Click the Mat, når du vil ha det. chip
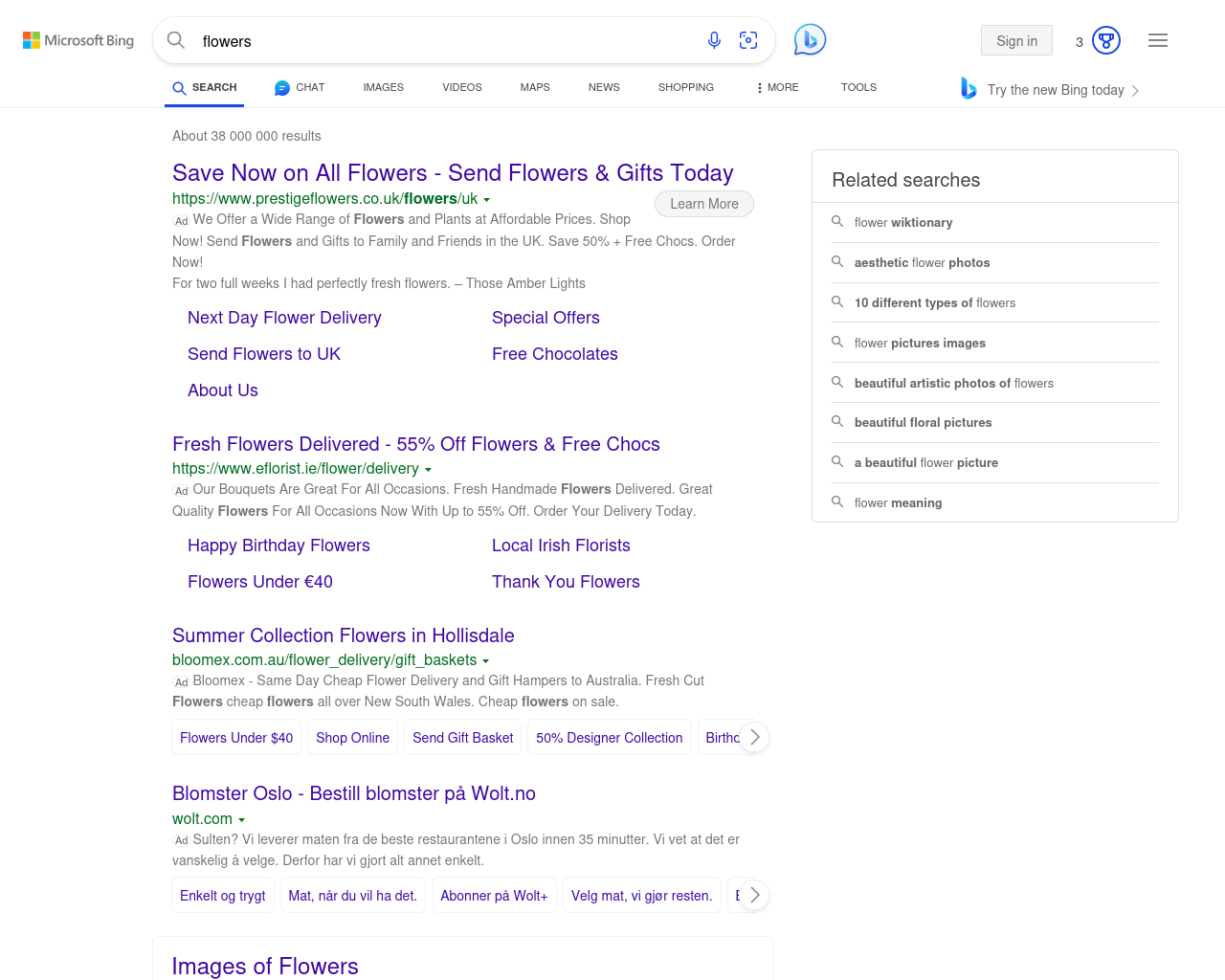This screenshot has width=1225, height=980. click(x=353, y=895)
